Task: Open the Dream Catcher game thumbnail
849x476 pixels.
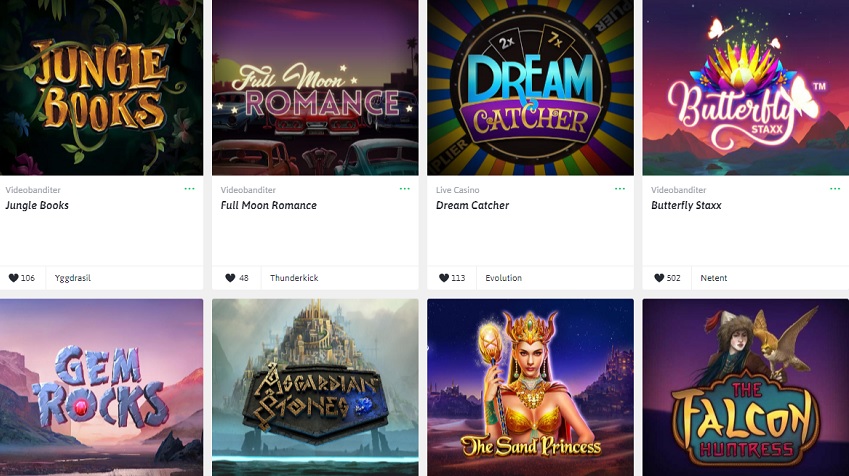Action: 530,87
